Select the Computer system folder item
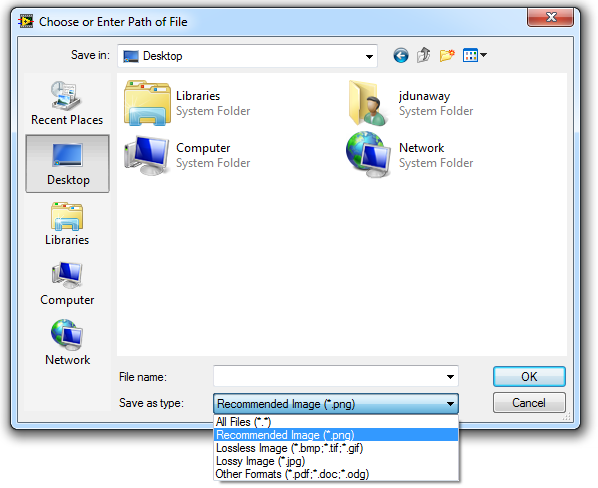598x488 pixels. tap(187, 155)
